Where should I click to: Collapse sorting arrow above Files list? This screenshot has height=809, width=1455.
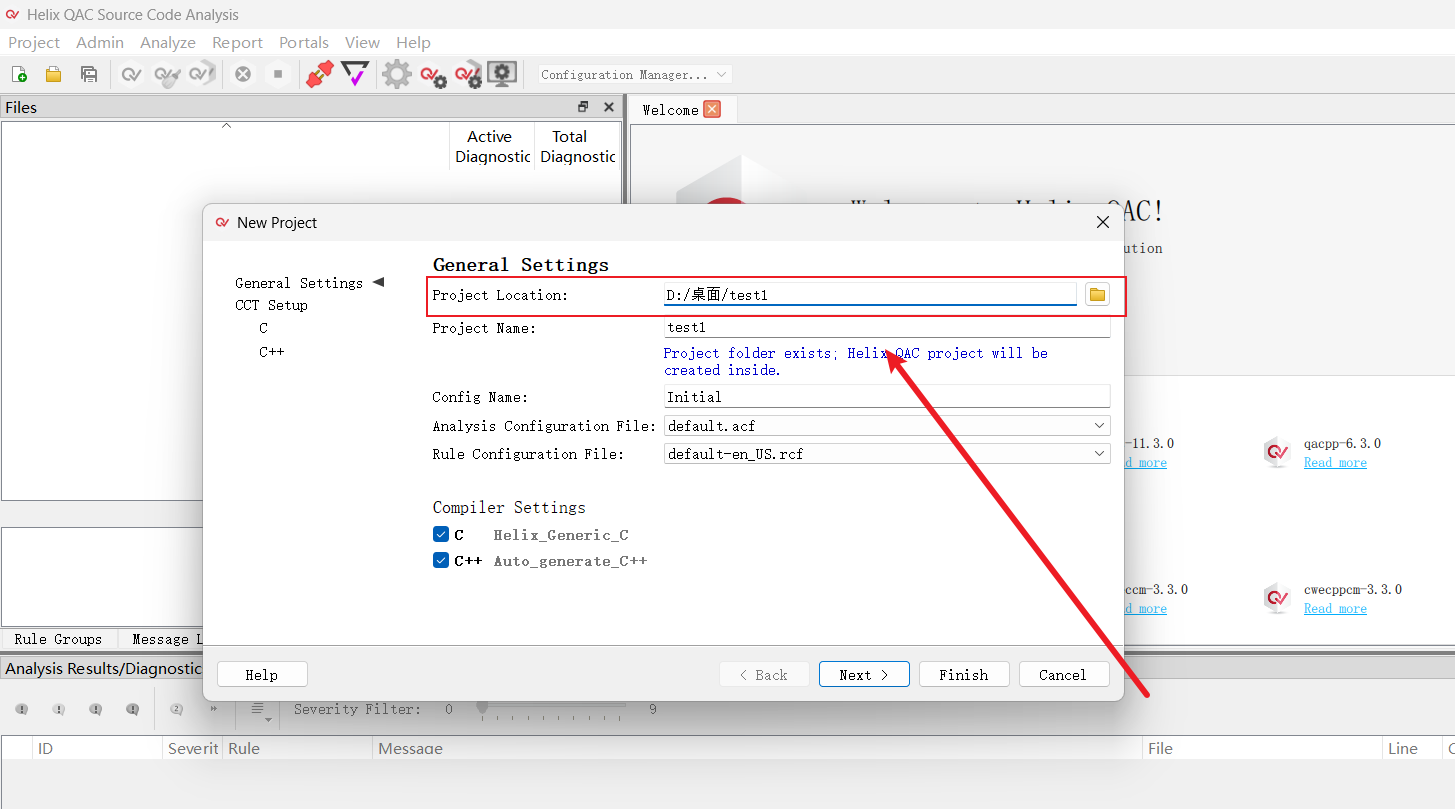click(226, 125)
